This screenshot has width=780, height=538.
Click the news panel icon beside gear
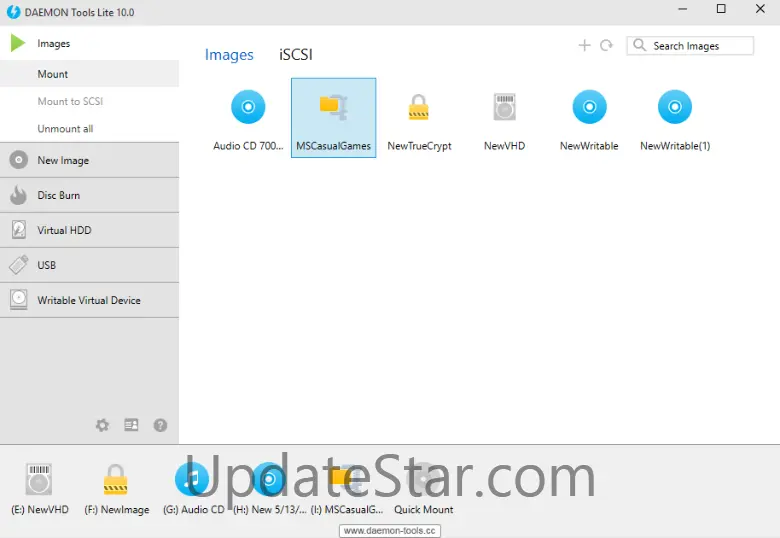coord(131,425)
